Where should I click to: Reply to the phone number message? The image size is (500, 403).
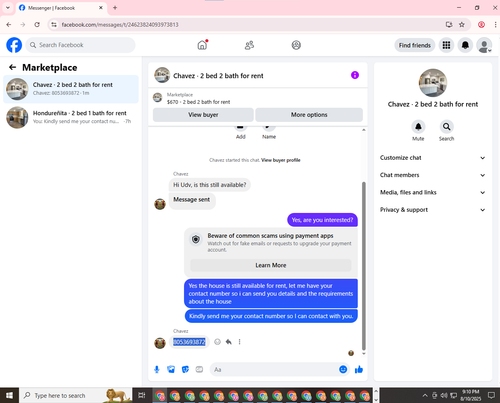click(x=229, y=342)
